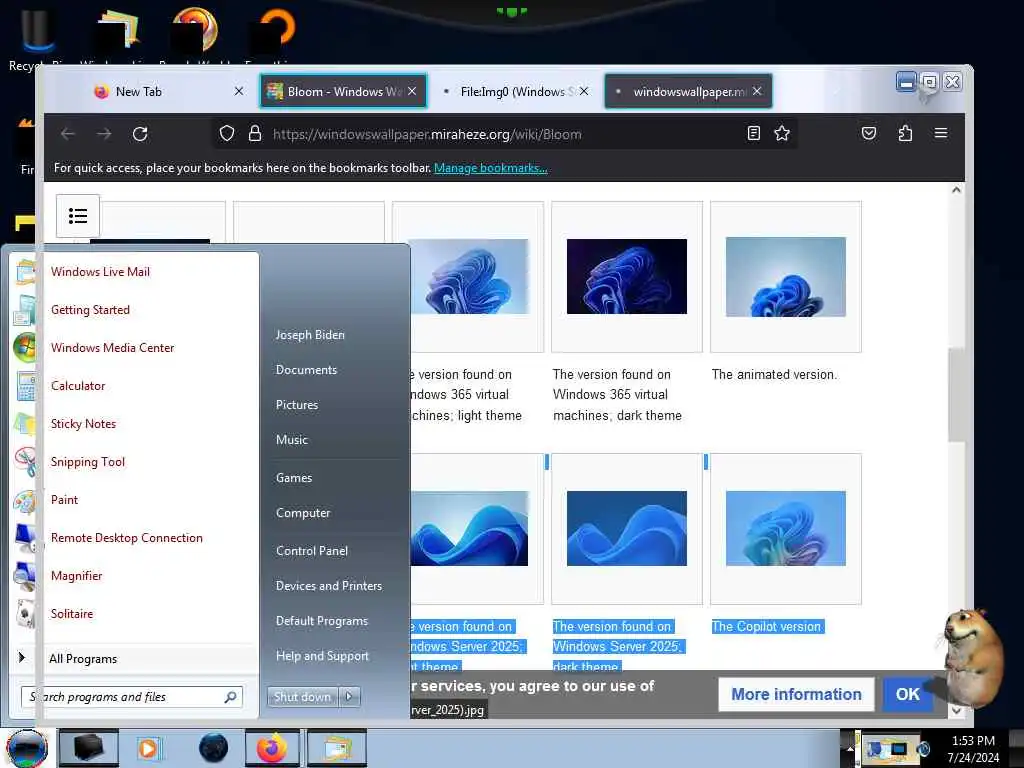Open Windows Live Mail
The width and height of the screenshot is (1024, 768).
click(101, 272)
